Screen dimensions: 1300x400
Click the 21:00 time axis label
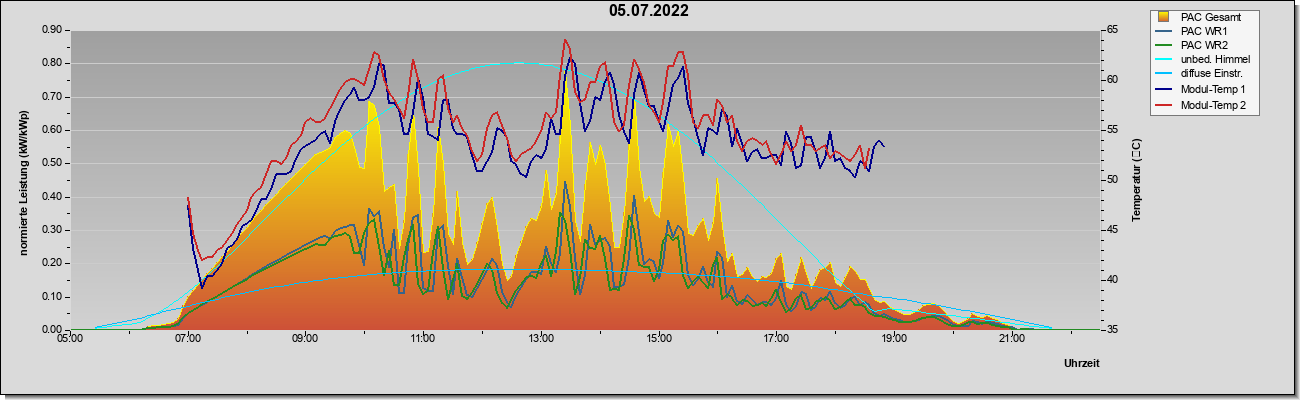1012,340
